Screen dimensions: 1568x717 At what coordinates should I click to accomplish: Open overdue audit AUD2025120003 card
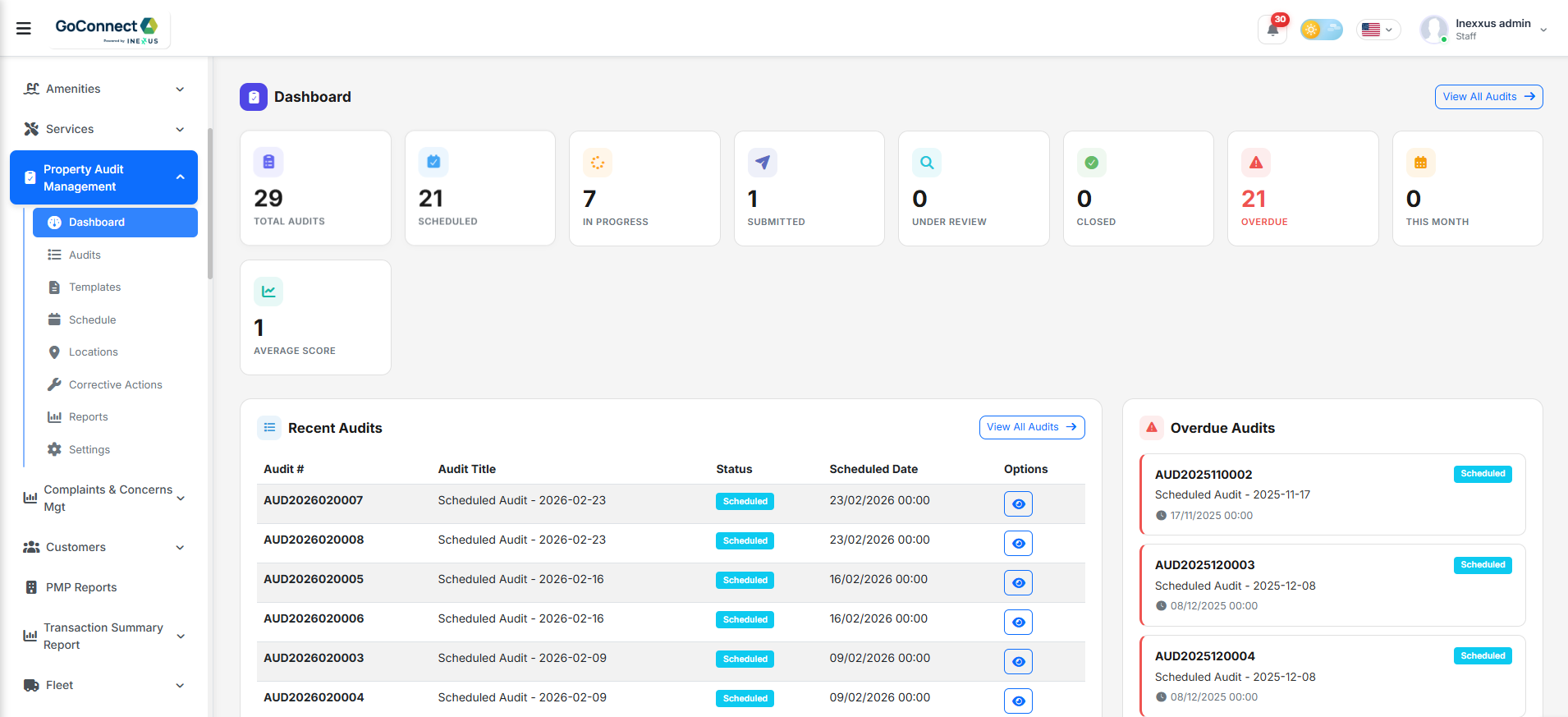(1332, 586)
